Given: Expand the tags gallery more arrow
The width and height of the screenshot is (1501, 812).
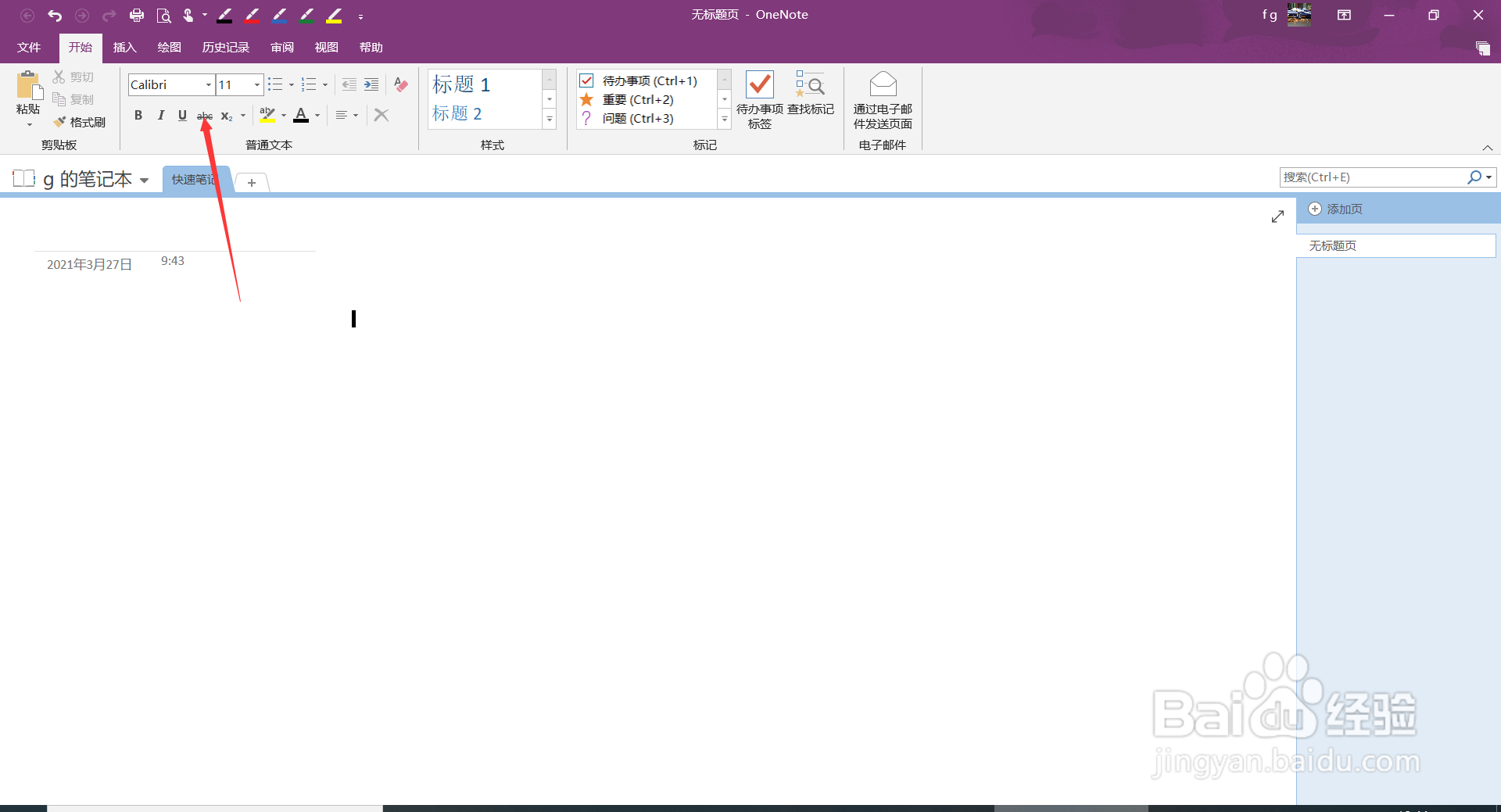Looking at the screenshot, I should coord(725,119).
